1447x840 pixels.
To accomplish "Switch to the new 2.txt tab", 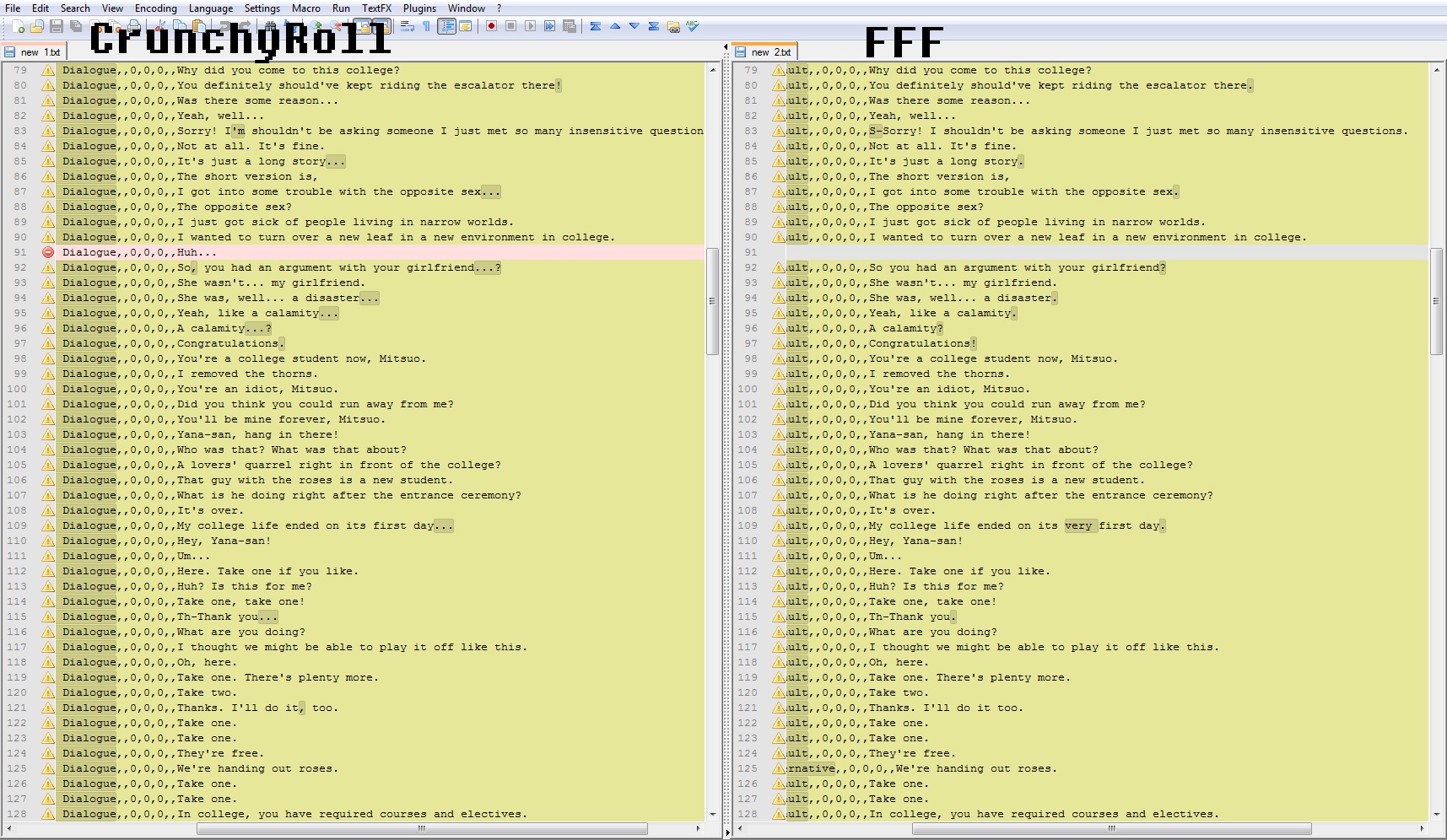I will 764,51.
